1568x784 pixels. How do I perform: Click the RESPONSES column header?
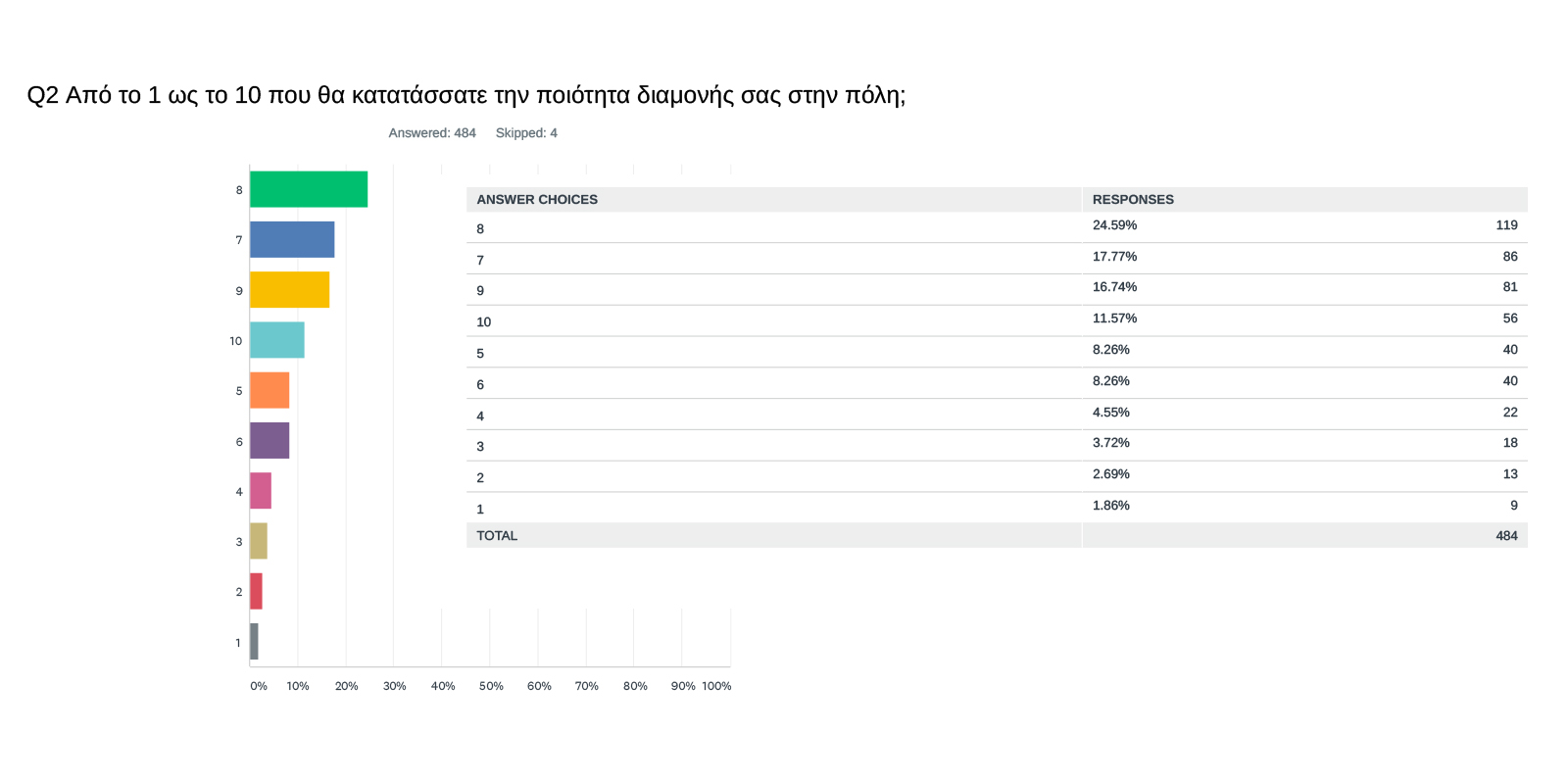[x=1133, y=200]
